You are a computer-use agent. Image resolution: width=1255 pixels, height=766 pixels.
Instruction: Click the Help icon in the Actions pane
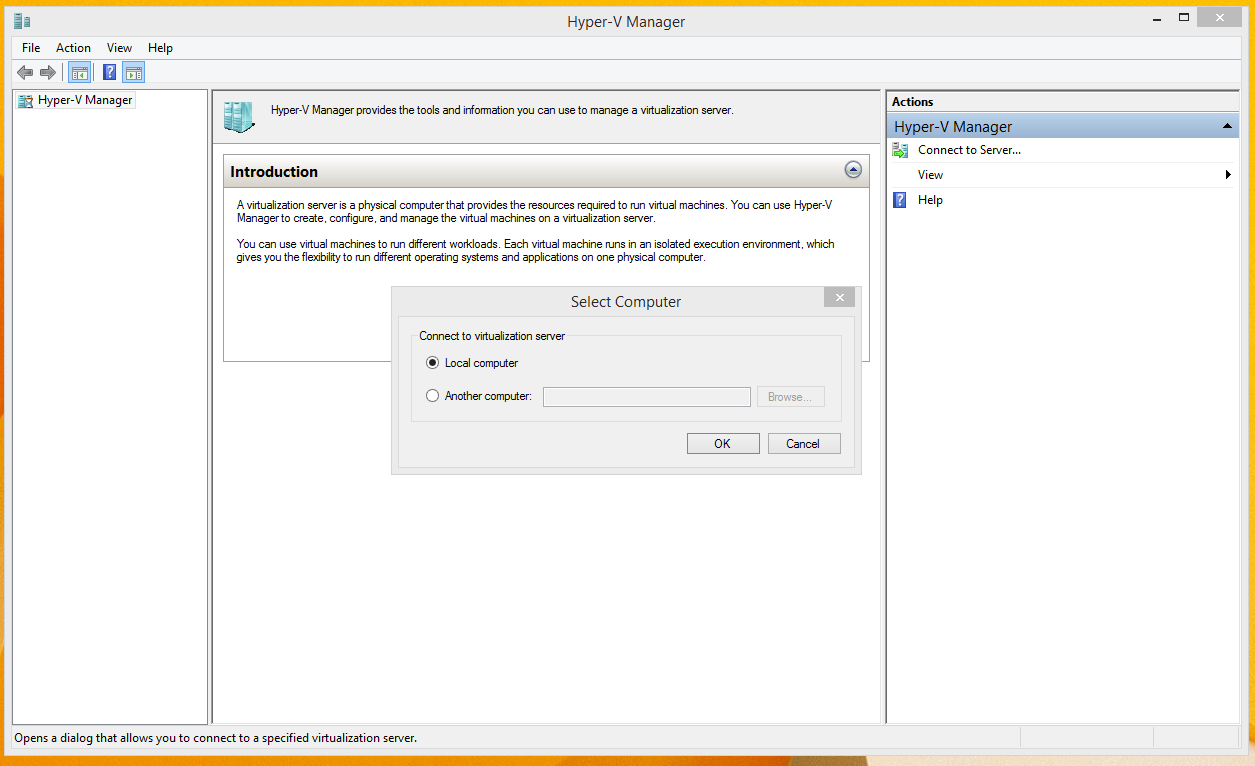tap(900, 200)
